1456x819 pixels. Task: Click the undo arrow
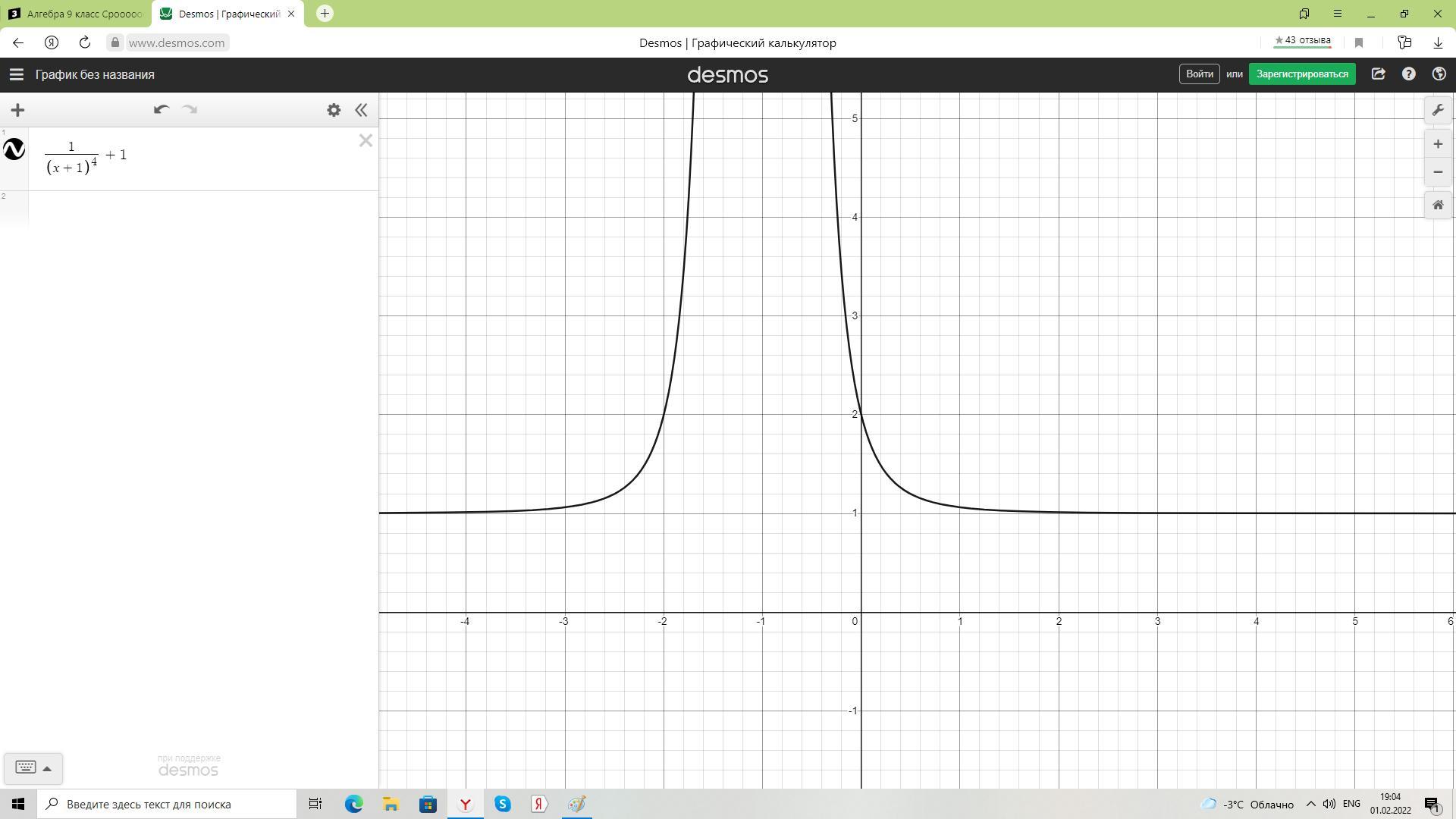tap(161, 110)
